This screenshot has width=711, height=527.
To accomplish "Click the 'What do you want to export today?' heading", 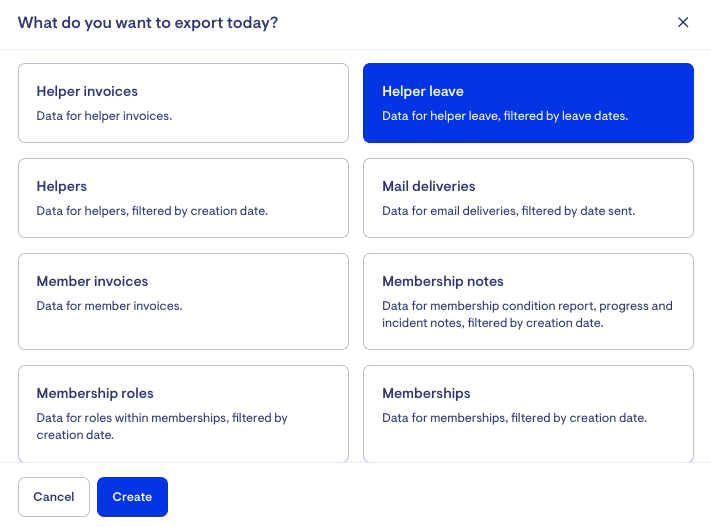I will [x=148, y=23].
